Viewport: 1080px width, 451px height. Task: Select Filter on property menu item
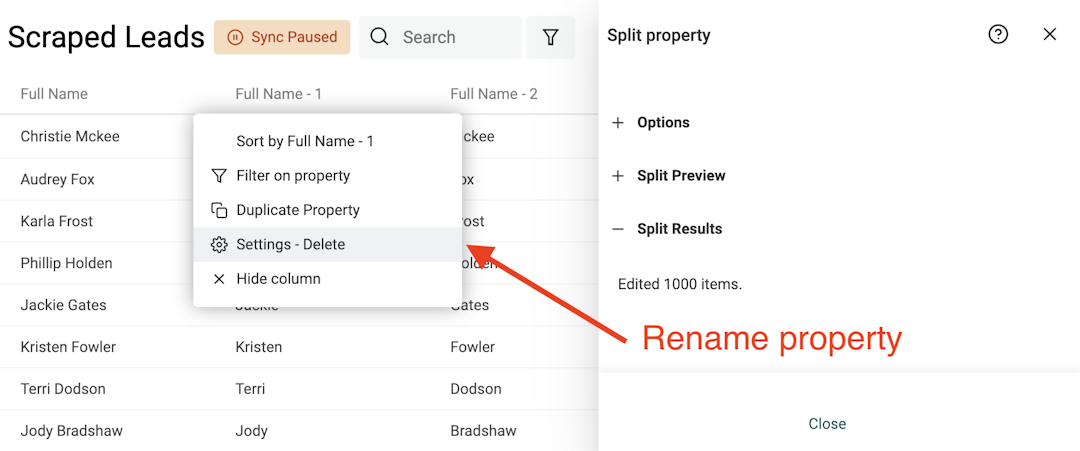(x=293, y=176)
